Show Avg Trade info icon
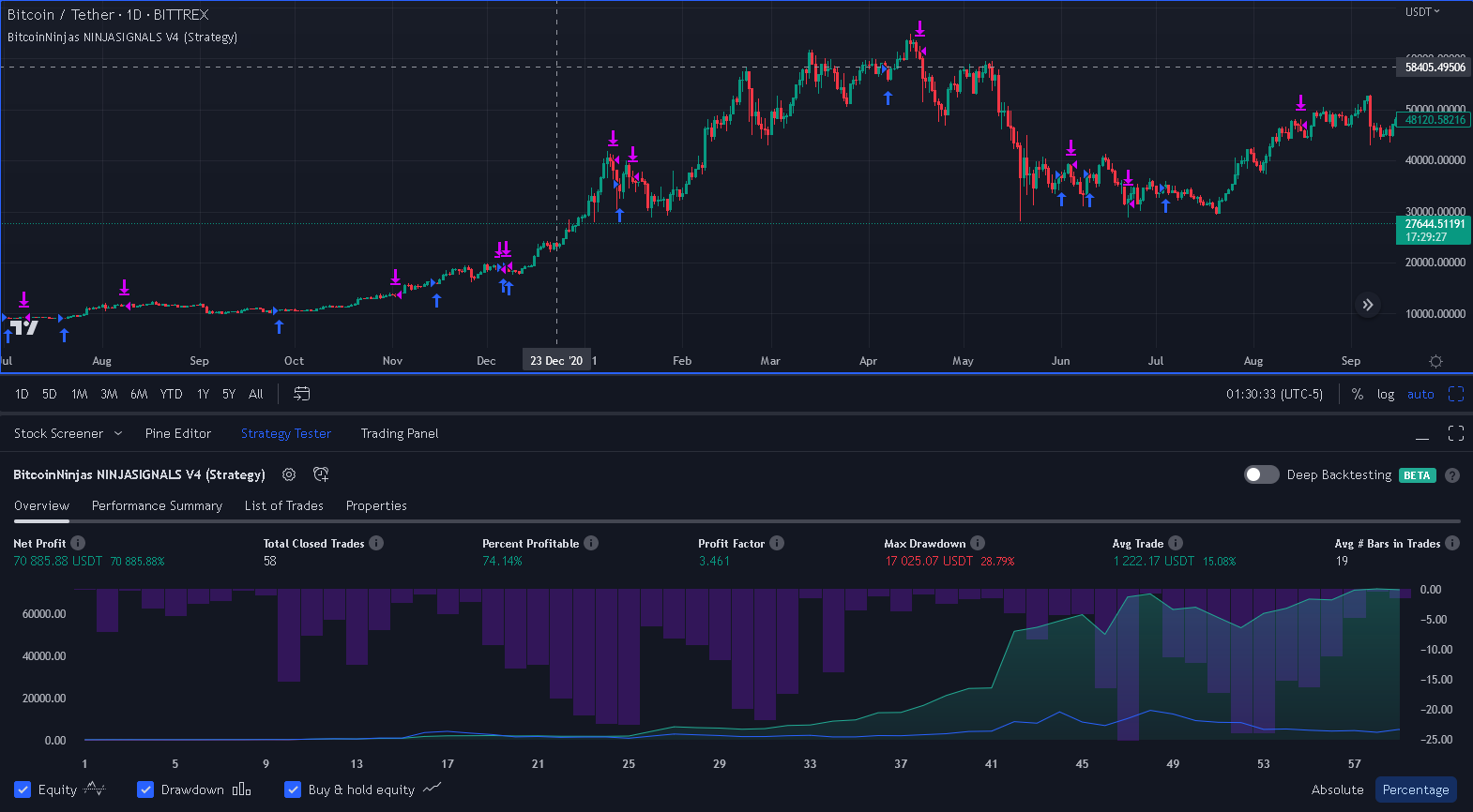Image resolution: width=1473 pixels, height=812 pixels. point(1176,543)
